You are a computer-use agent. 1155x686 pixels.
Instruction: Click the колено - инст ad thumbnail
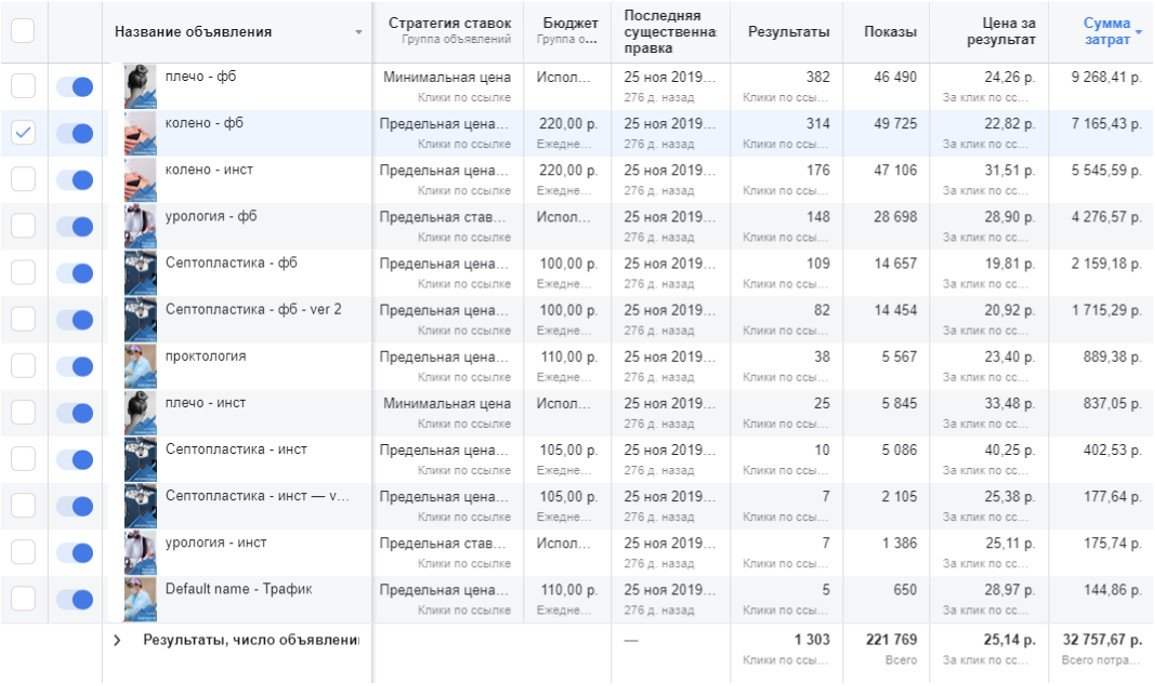coord(140,179)
